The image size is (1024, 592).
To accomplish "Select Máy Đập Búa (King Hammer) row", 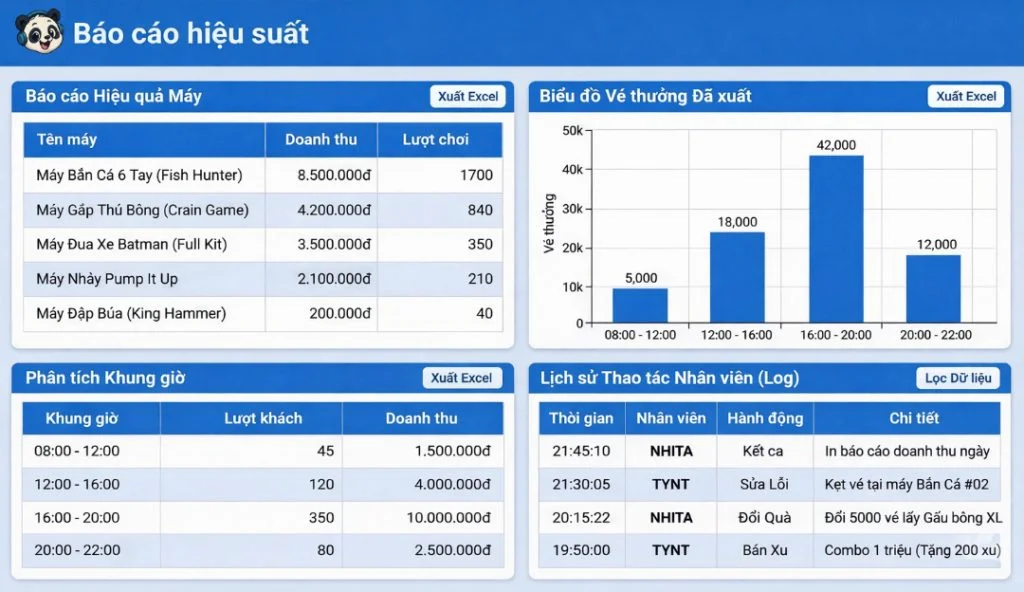I will [x=131, y=314].
